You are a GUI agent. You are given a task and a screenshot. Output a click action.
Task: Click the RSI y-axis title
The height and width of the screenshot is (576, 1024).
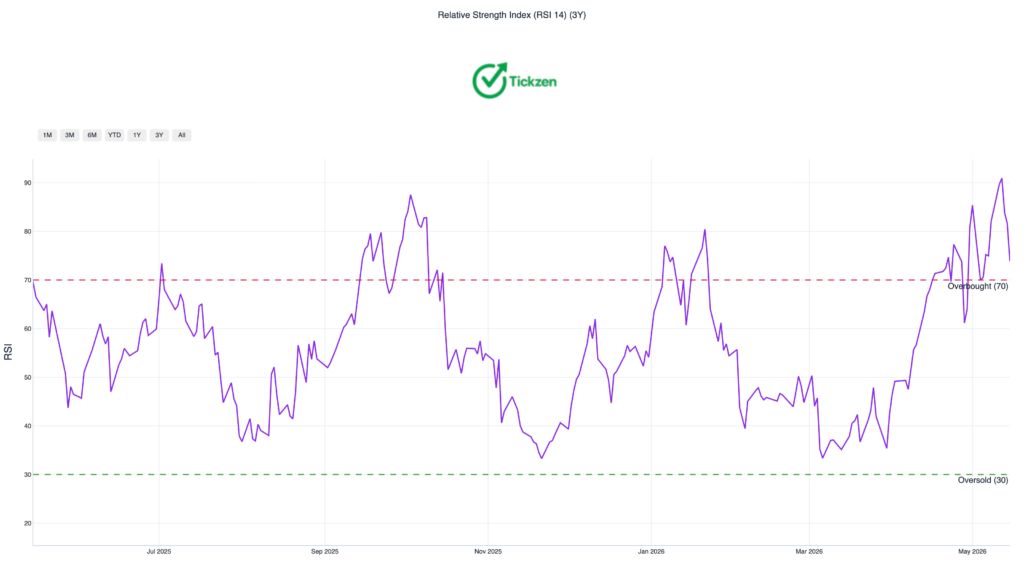8,352
